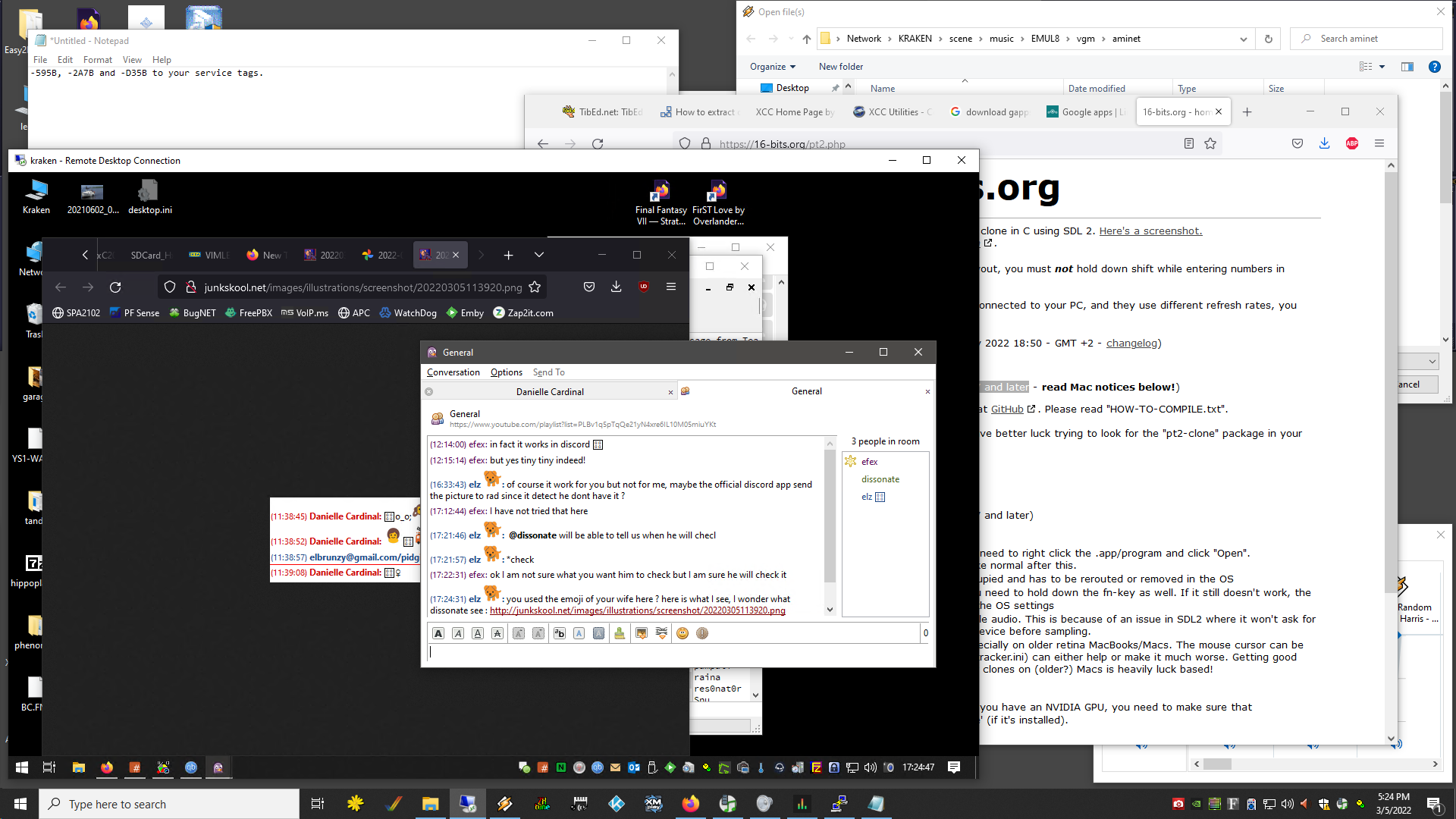The image size is (1456, 819).
Task: Open the junkskool.net screenshot link in chat
Action: tap(638, 610)
